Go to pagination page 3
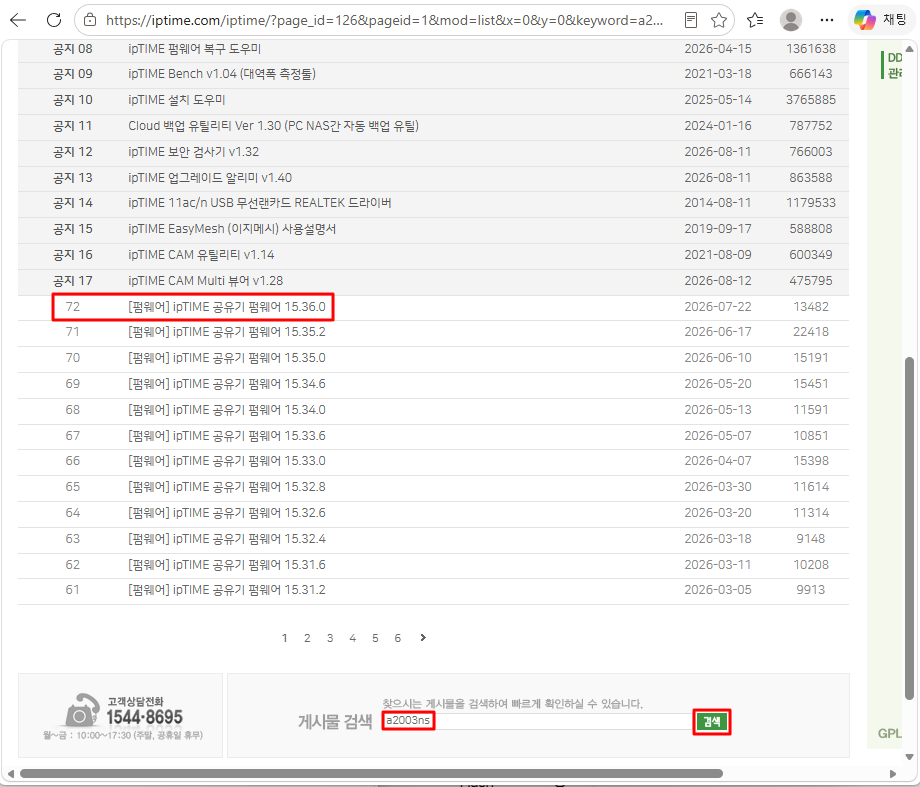The width and height of the screenshot is (920, 787). pos(330,638)
